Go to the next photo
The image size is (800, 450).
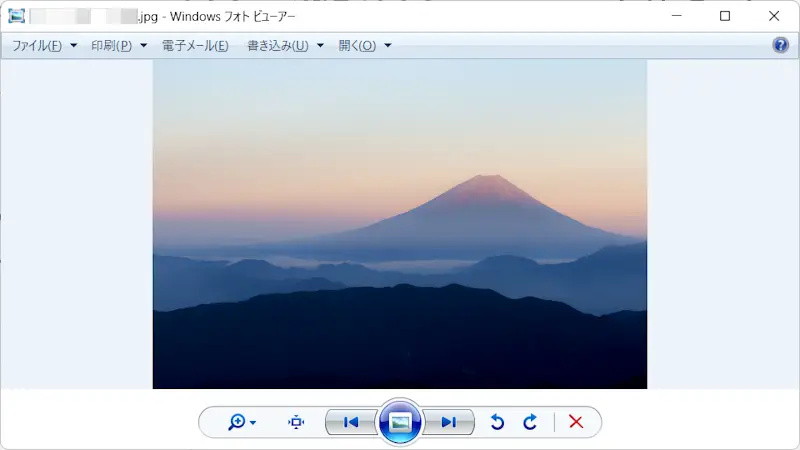pyautogui.click(x=448, y=422)
